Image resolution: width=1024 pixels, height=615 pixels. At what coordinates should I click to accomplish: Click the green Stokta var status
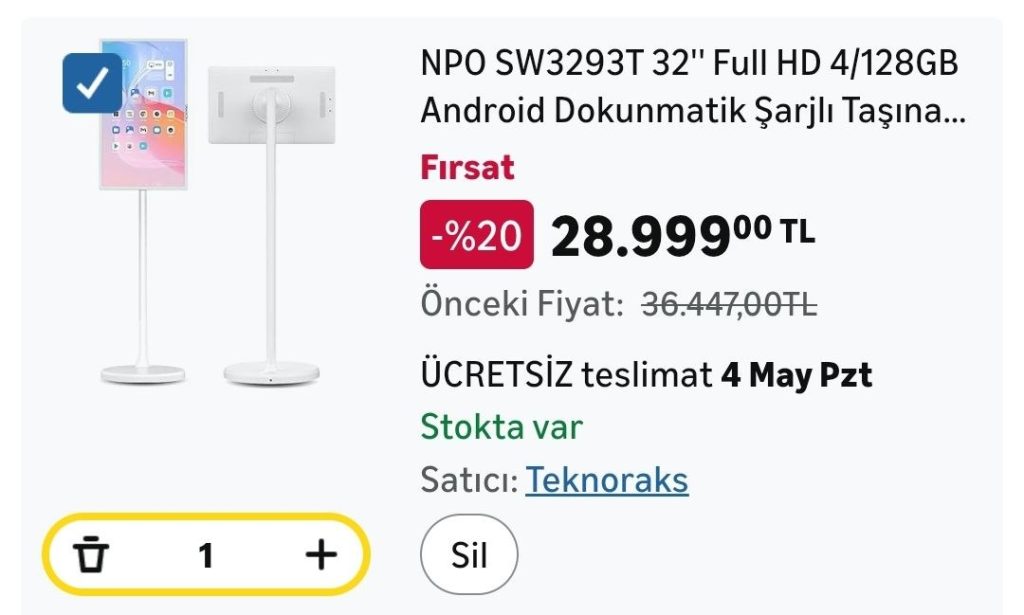[501, 428]
